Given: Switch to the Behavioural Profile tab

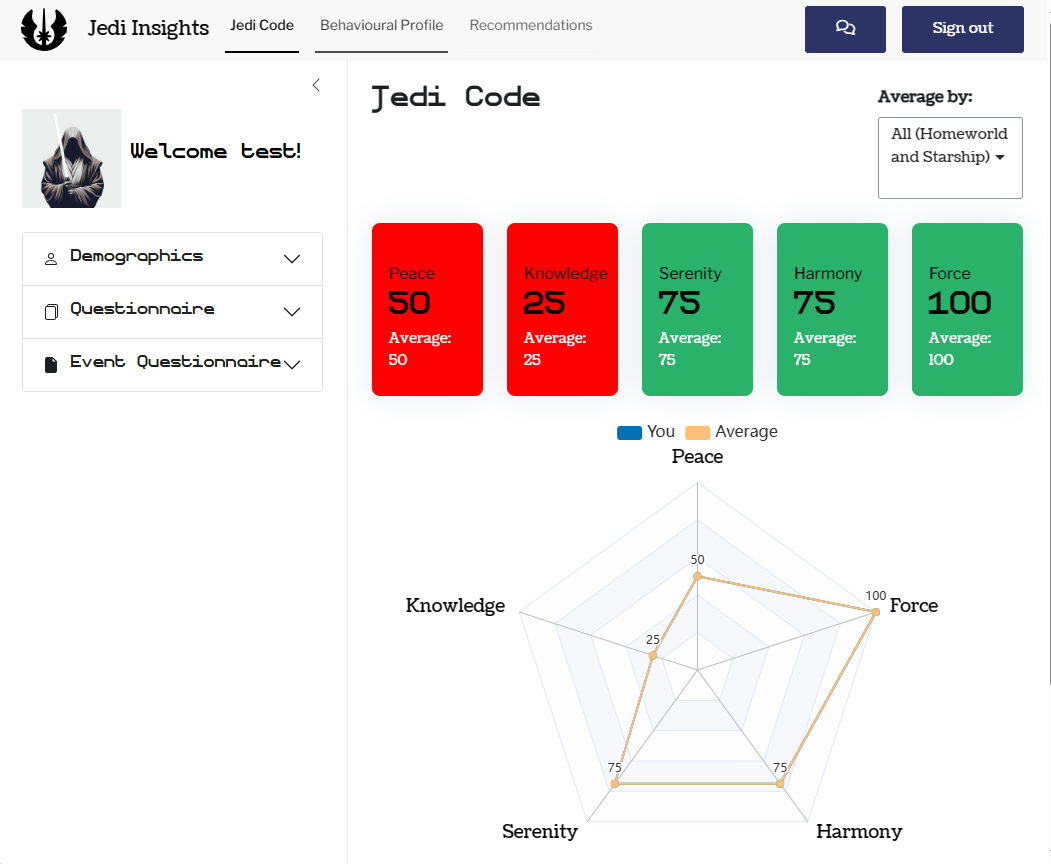Looking at the screenshot, I should point(381,26).
